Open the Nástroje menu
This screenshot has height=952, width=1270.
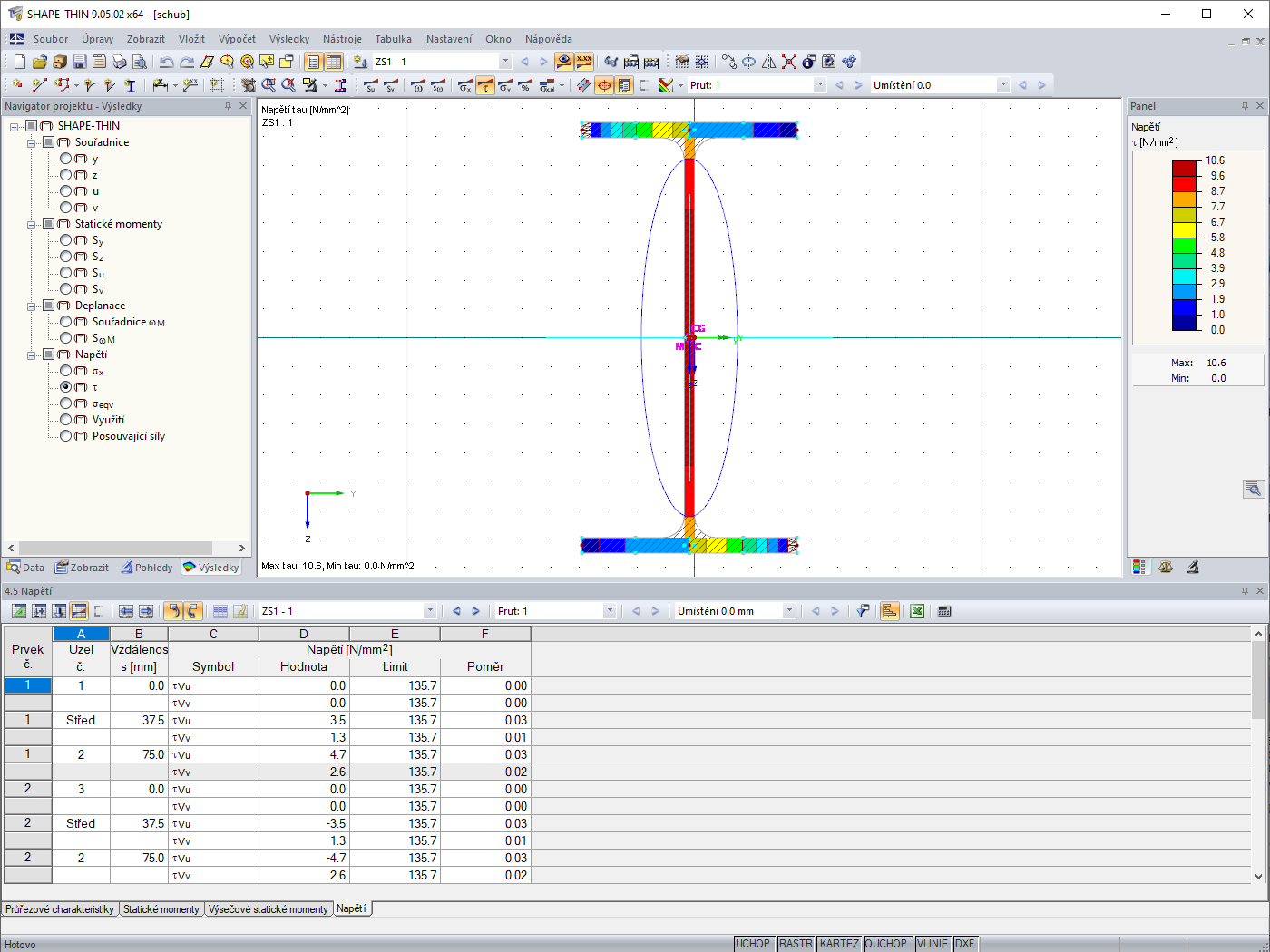click(x=342, y=39)
